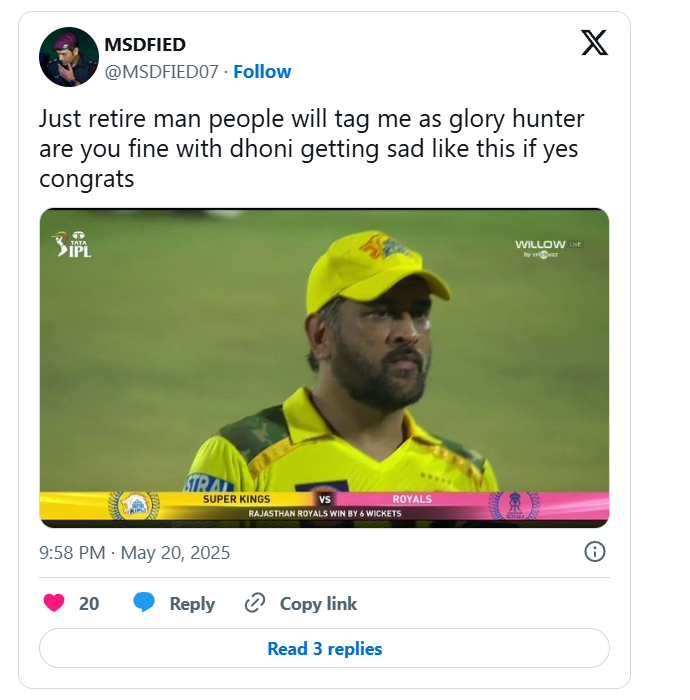Viewport: 690px width, 700px height.
Task: Like the tweet with the heart icon
Action: pyautogui.click(x=55, y=603)
